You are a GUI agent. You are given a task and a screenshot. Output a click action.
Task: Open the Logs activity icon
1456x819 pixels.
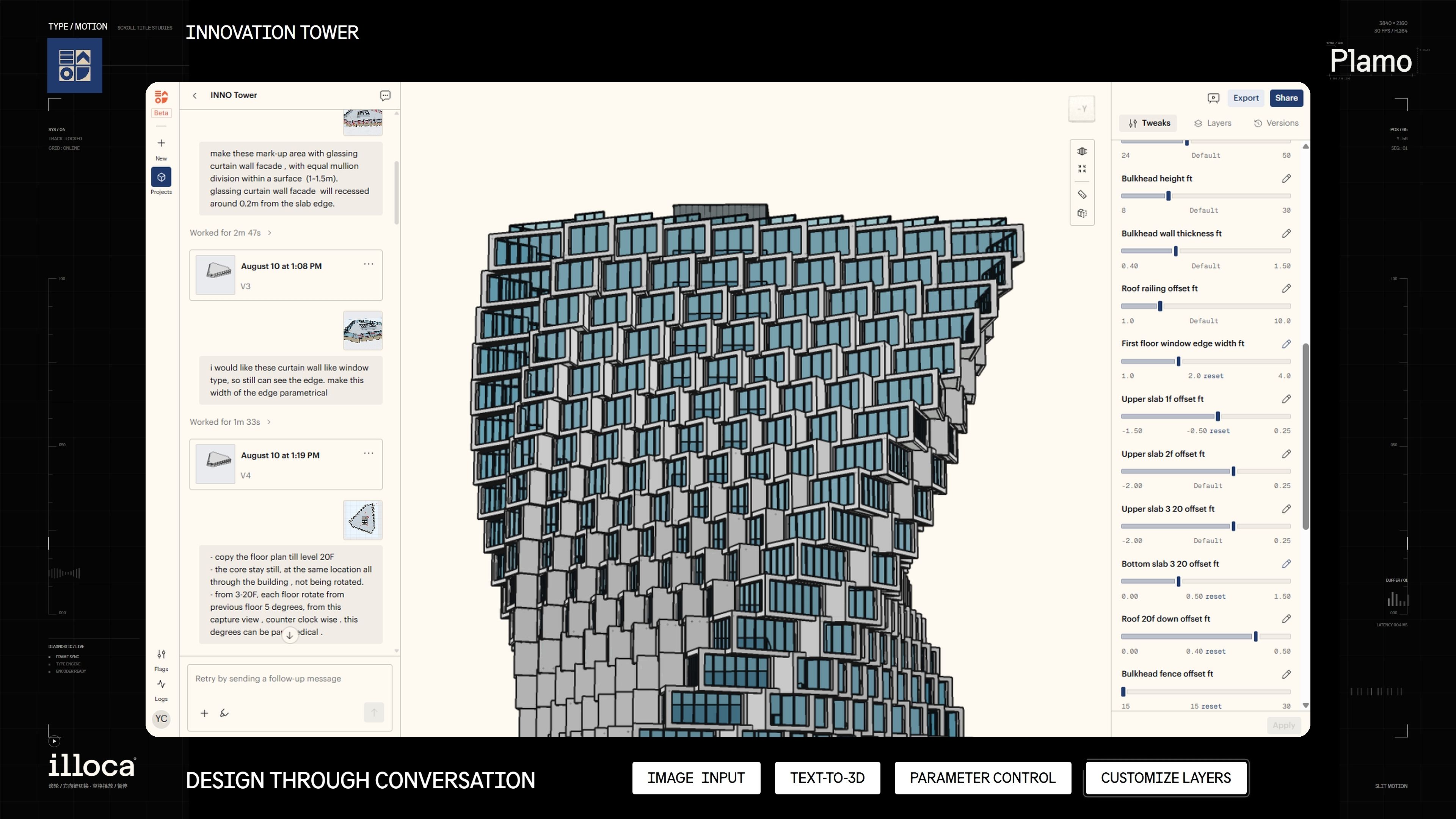pos(161,684)
